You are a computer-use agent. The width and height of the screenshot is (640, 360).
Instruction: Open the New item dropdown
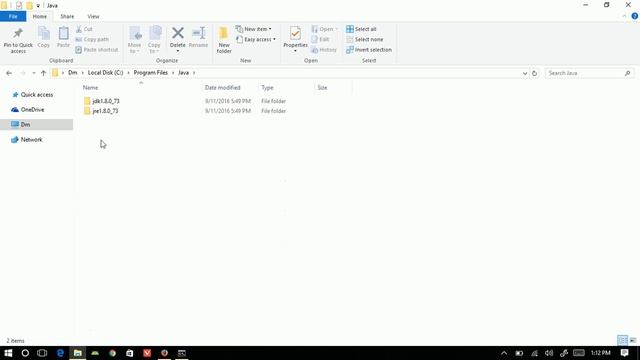click(x=254, y=29)
